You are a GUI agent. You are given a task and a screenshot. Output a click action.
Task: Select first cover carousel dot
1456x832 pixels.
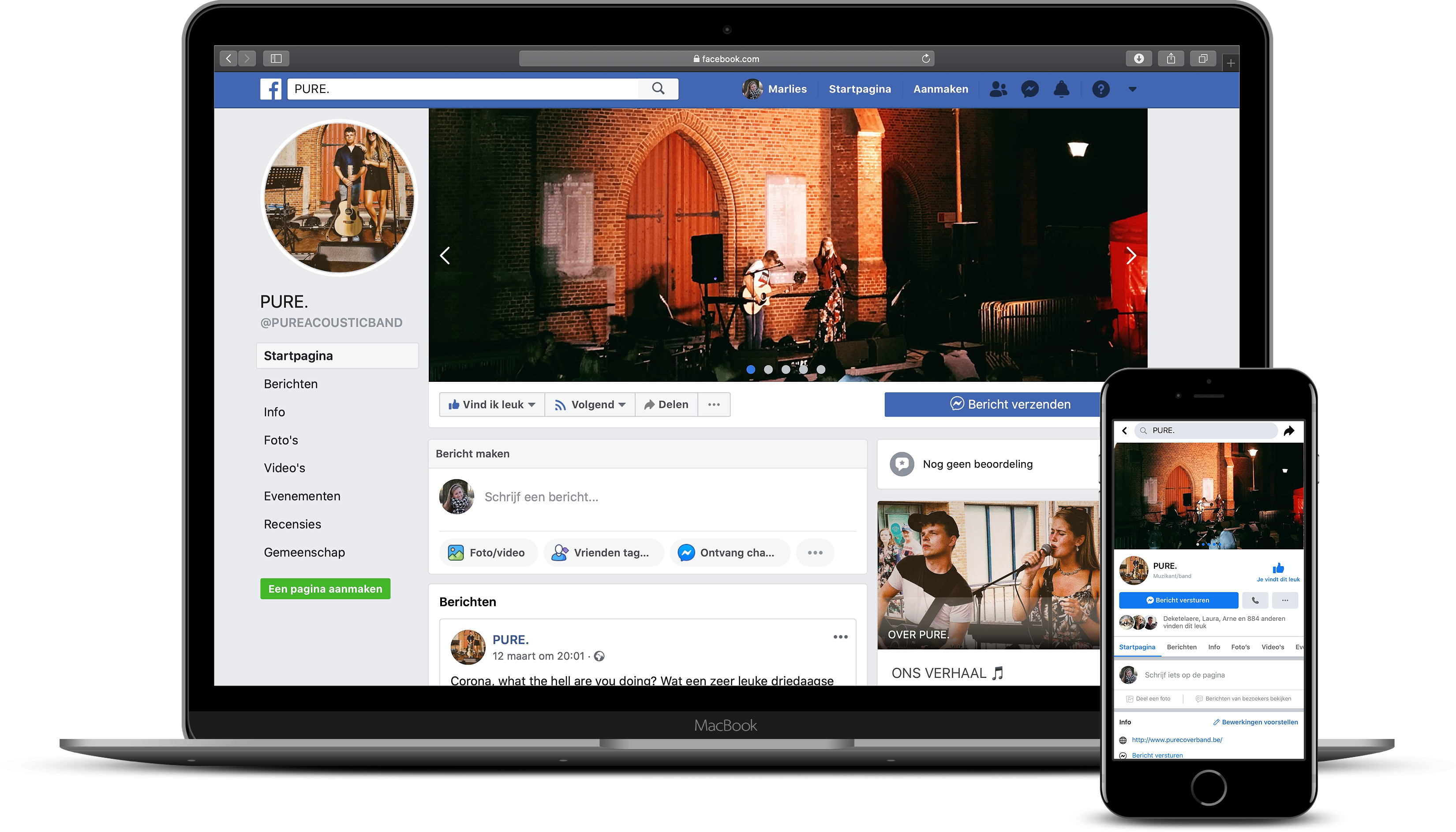pos(751,370)
